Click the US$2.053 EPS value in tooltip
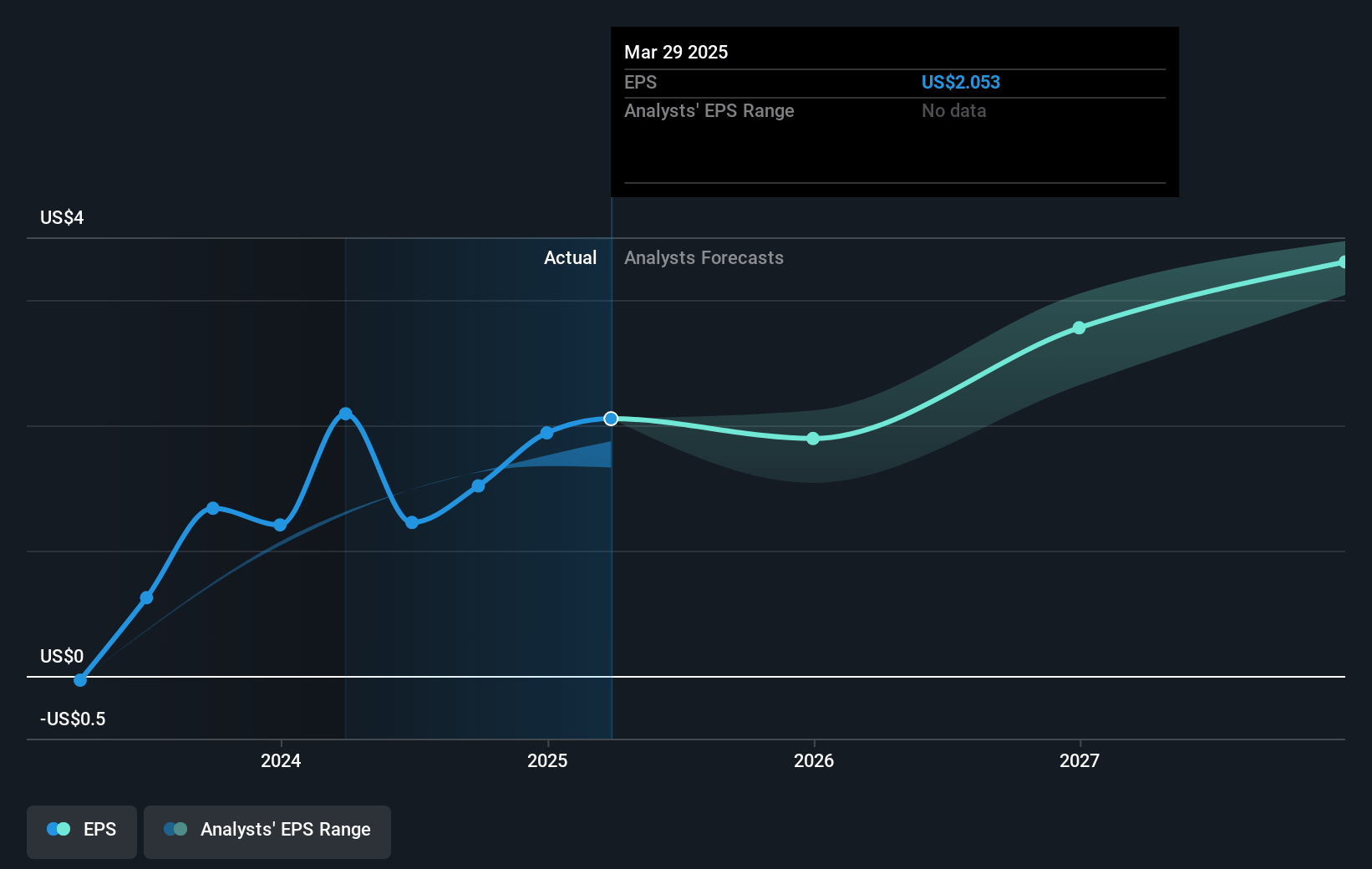Image resolution: width=1372 pixels, height=869 pixels. coord(960,82)
